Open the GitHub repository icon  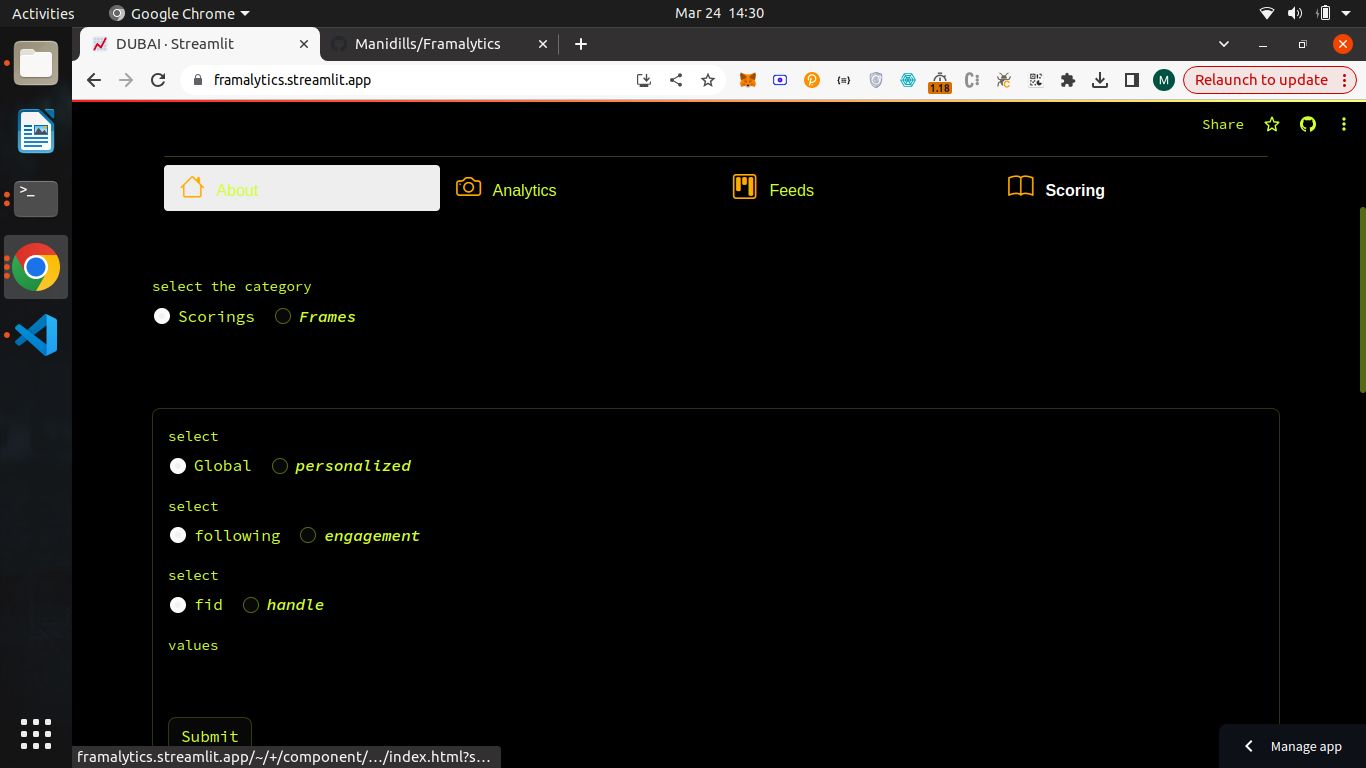click(1308, 124)
